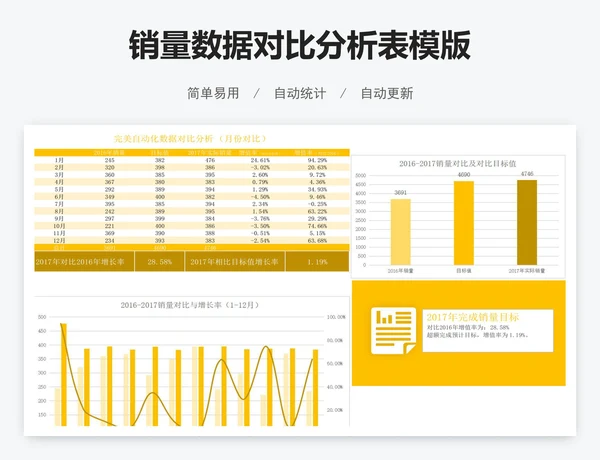600x460 pixels.
Task: Click the 目标值 bar labeled 4690
Action: click(x=464, y=223)
